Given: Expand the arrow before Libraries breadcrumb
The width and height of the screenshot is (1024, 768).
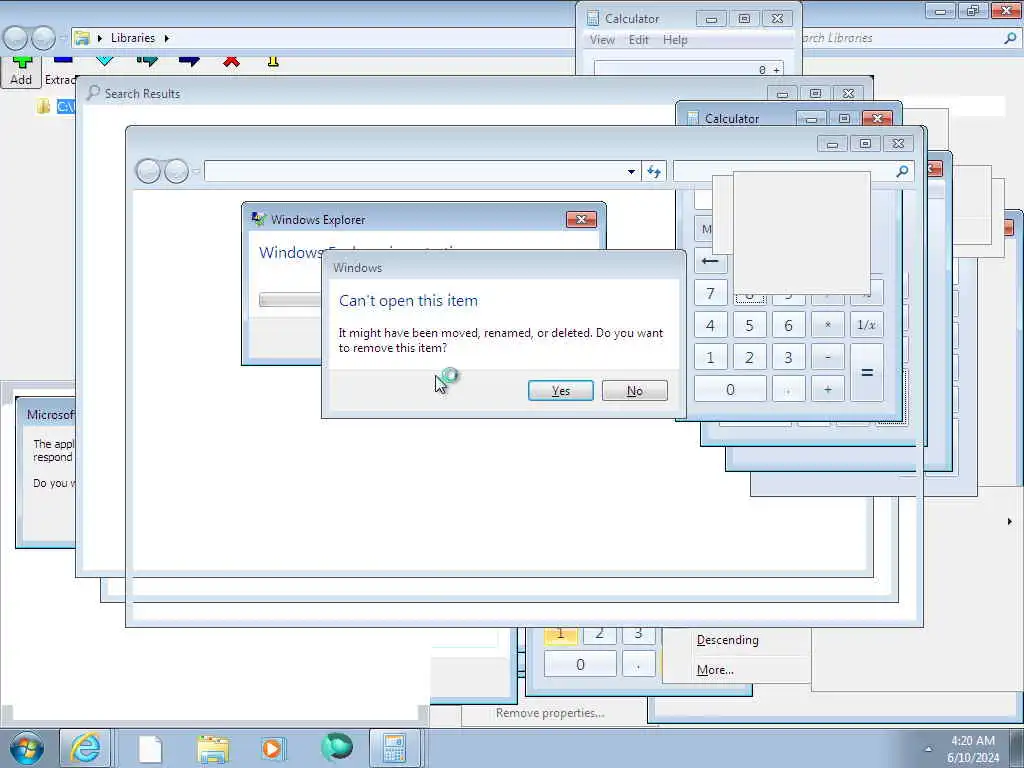Looking at the screenshot, I should [x=100, y=38].
